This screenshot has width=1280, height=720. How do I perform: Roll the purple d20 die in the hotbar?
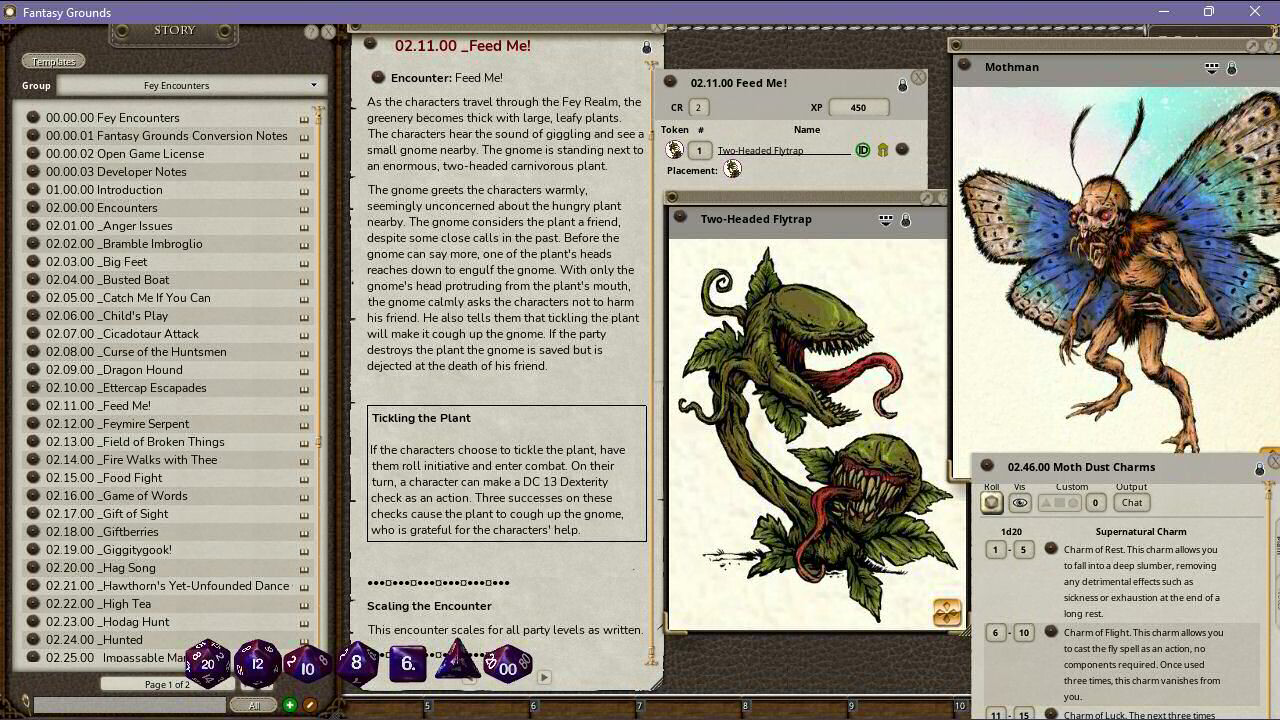207,662
